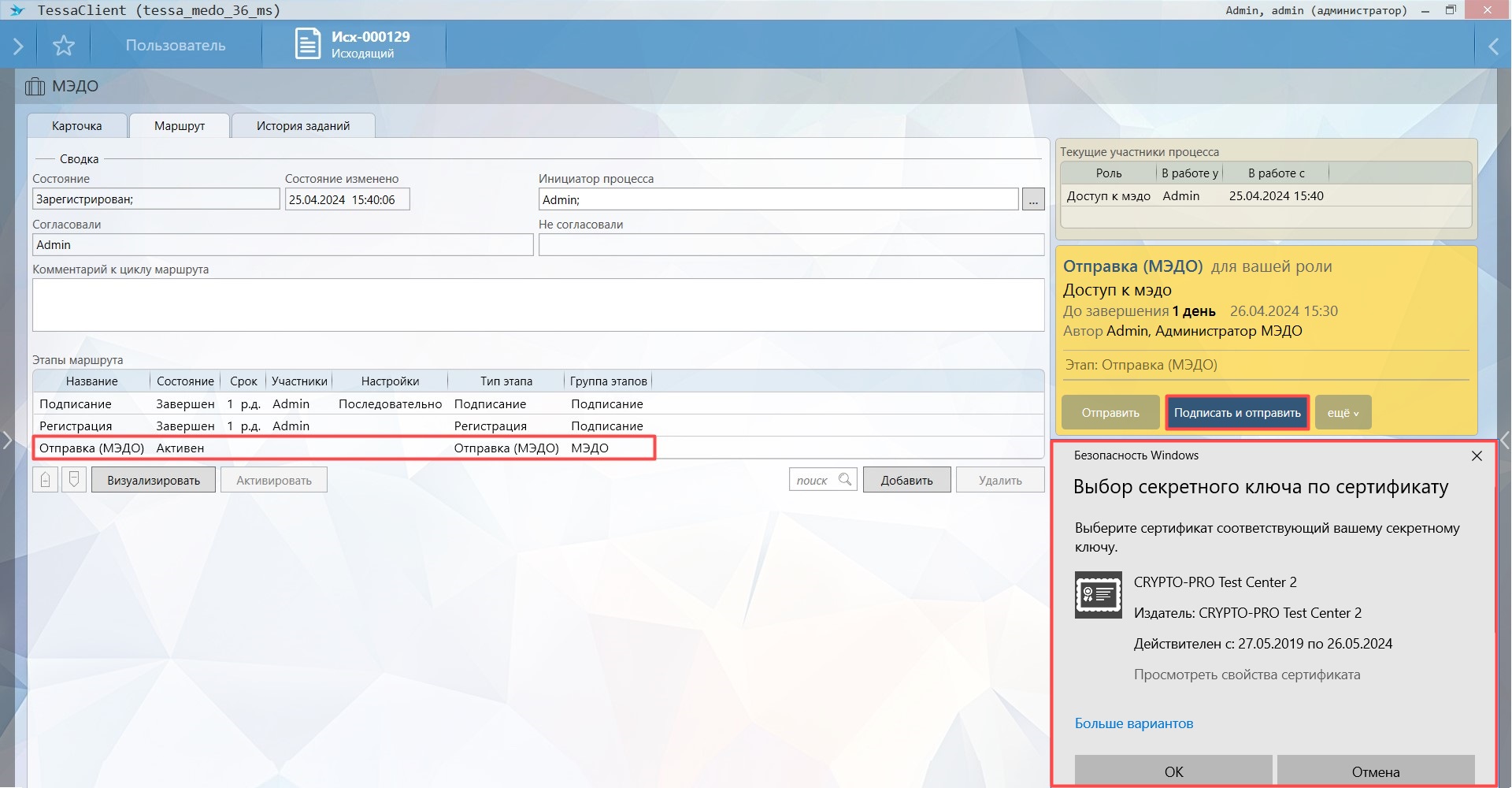Click 'Просмотреть свойства сертификата' link
This screenshot has width=1512, height=788.
point(1247,675)
